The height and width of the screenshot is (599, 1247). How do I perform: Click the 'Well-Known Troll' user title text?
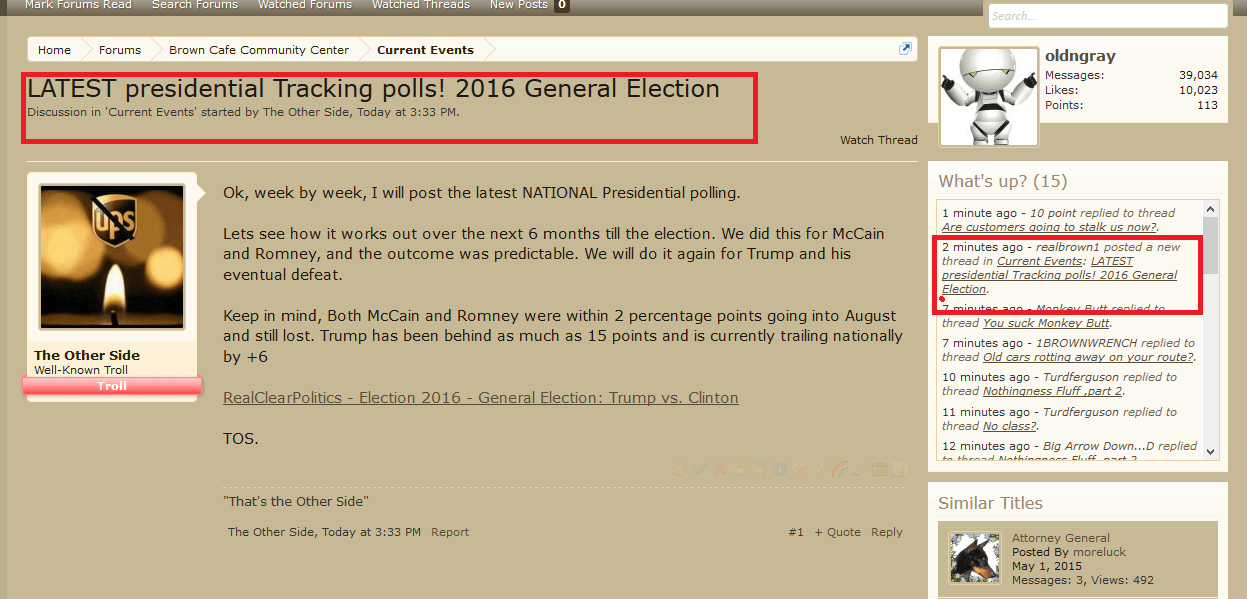pyautogui.click(x=81, y=370)
